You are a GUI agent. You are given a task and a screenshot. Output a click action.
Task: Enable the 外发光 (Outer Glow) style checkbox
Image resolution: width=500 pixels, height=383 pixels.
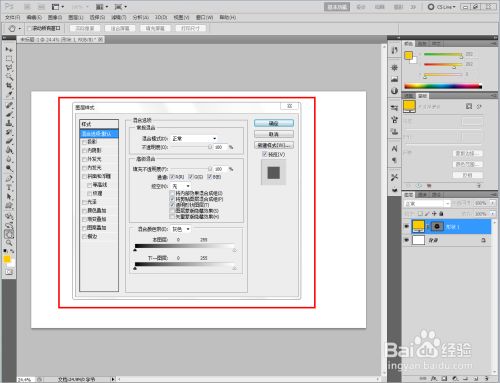click(x=84, y=159)
